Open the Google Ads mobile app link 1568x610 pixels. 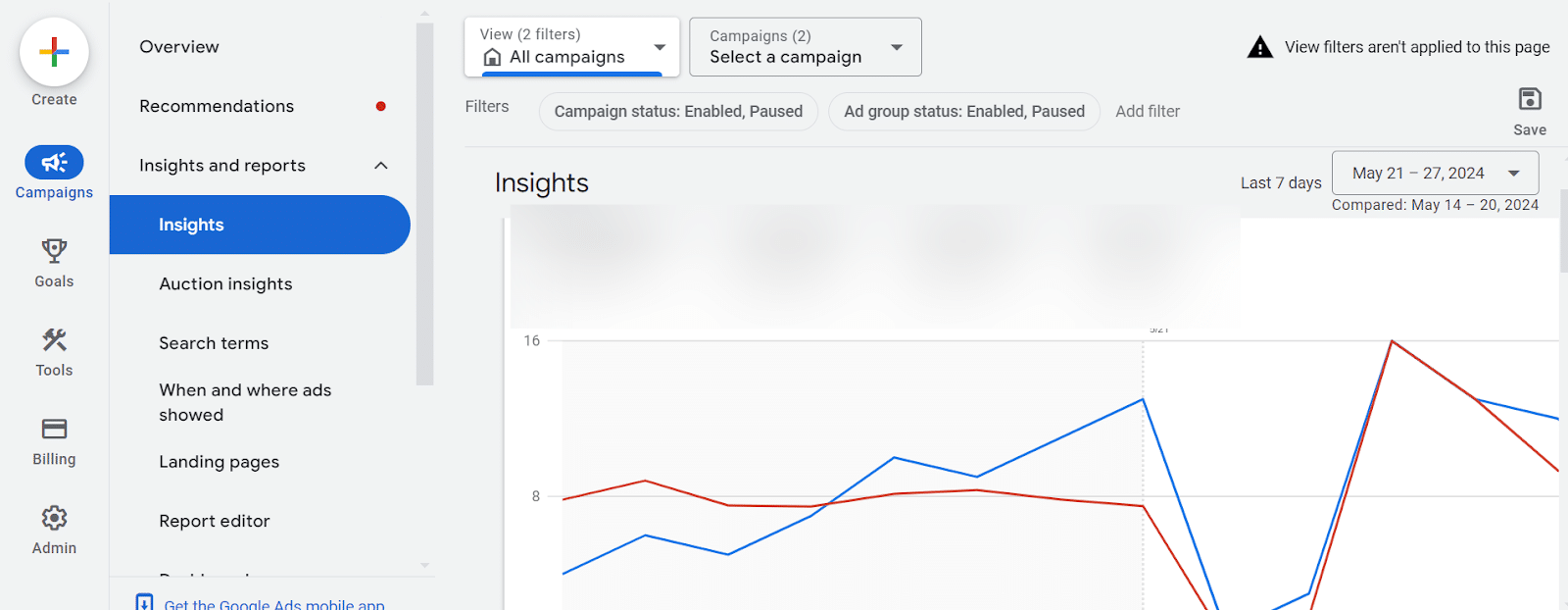(274, 604)
